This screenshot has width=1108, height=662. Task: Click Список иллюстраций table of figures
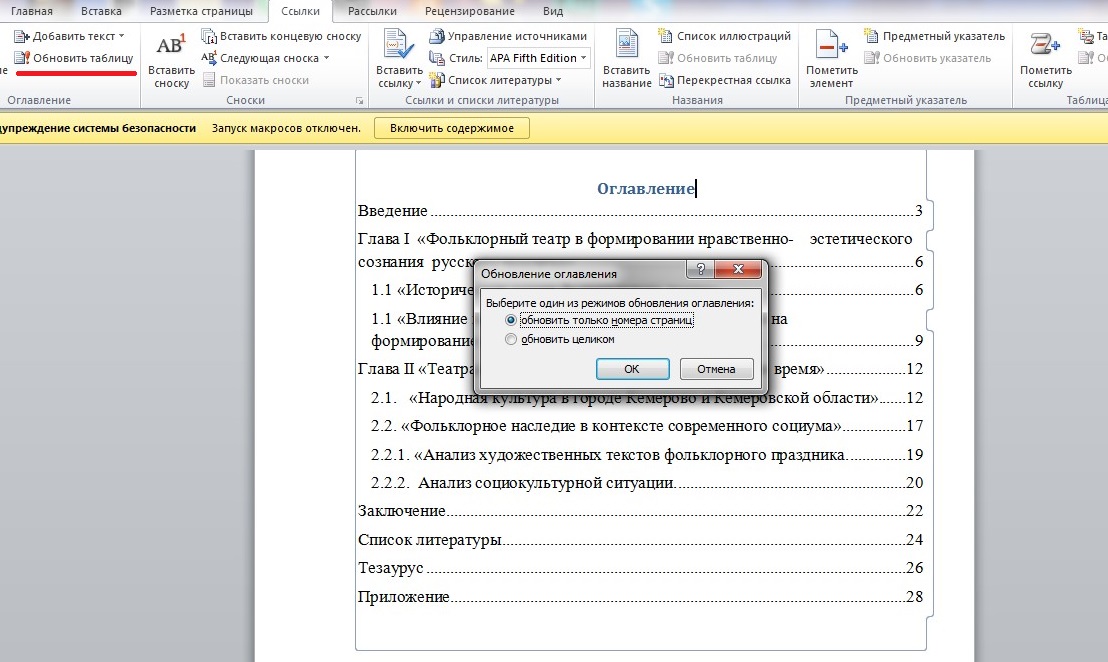click(x=724, y=36)
